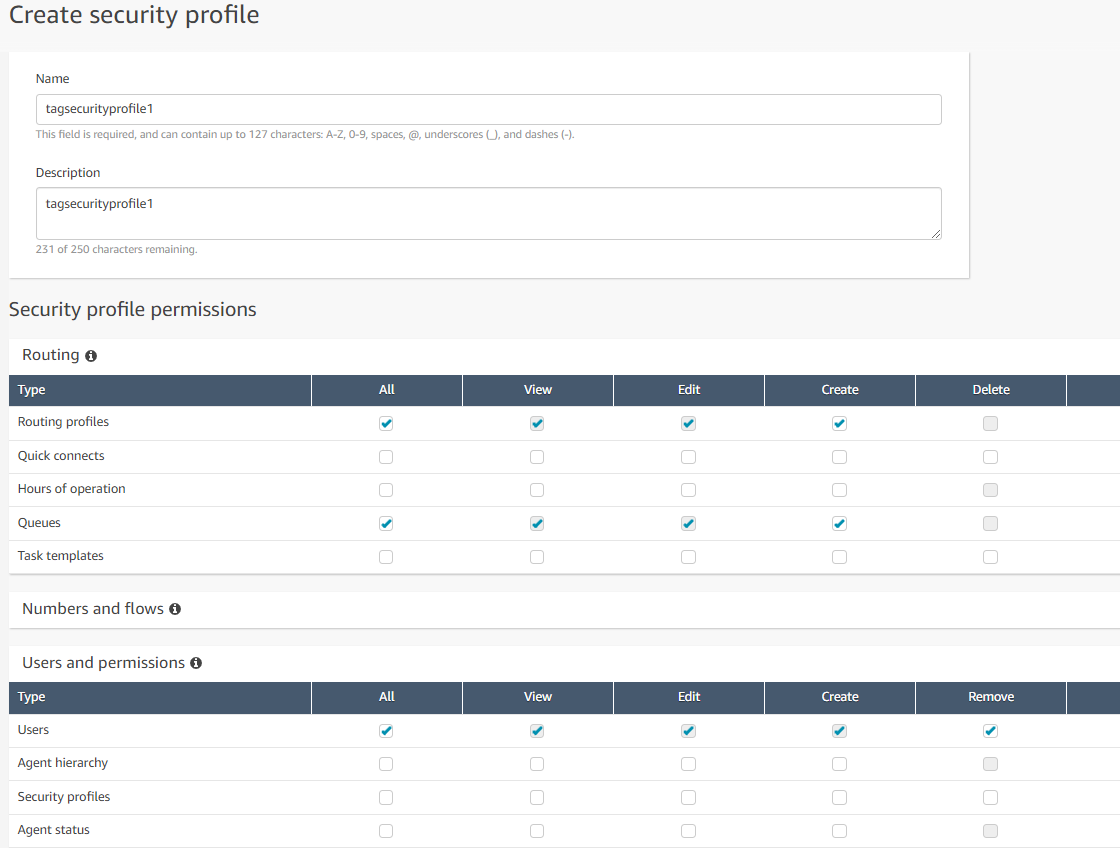Check Delete for Queues
The image size is (1120, 848).
pos(990,524)
